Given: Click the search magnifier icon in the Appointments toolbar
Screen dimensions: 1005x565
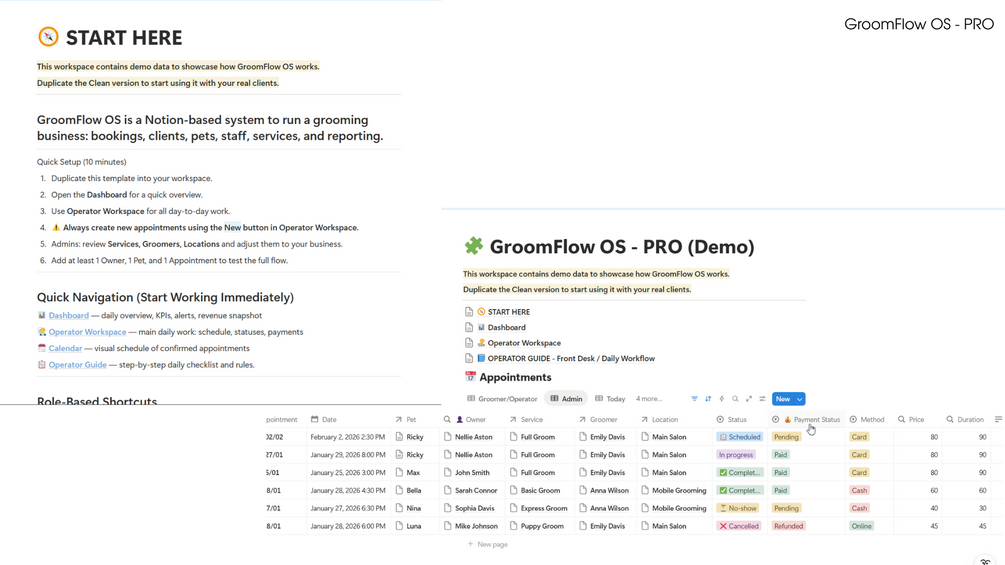Looking at the screenshot, I should (735, 399).
